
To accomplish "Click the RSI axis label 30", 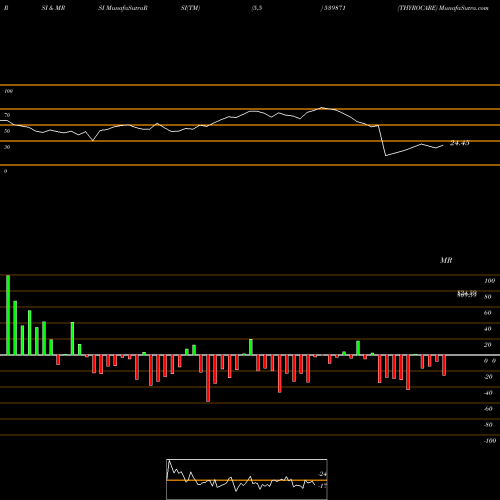I will (x=7, y=147).
